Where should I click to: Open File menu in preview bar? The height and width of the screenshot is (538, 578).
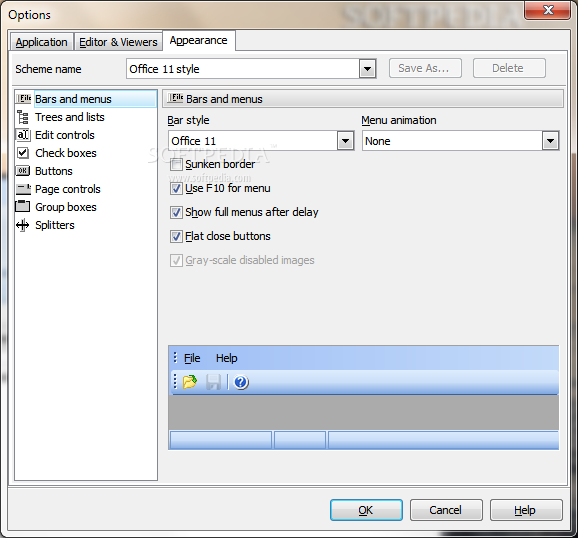tap(192, 358)
